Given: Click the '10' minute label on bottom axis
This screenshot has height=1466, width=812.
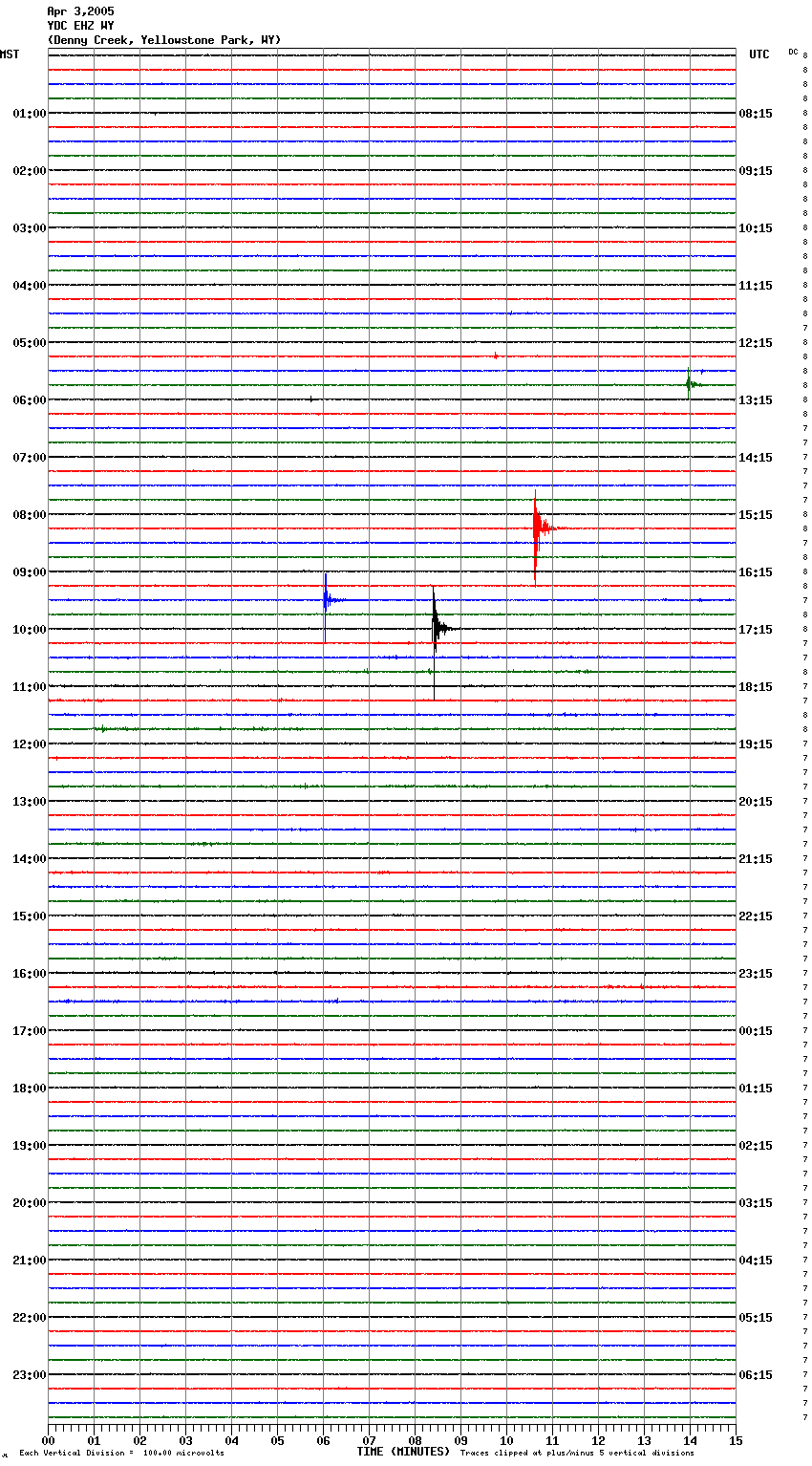Looking at the screenshot, I should coord(506,1440).
